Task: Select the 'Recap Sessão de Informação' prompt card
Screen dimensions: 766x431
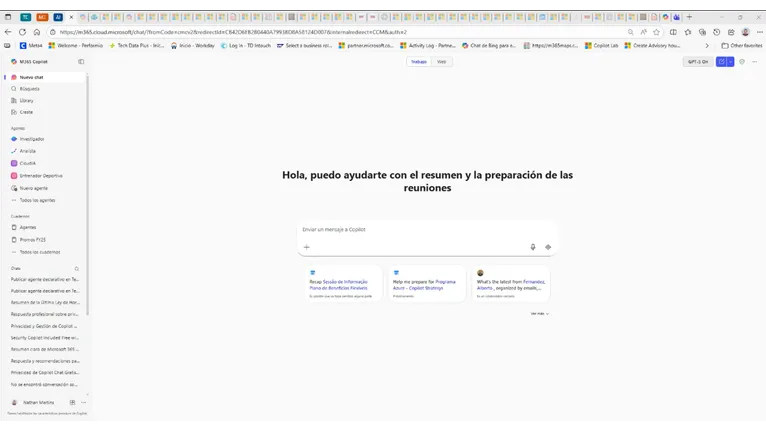Action: 344,283
